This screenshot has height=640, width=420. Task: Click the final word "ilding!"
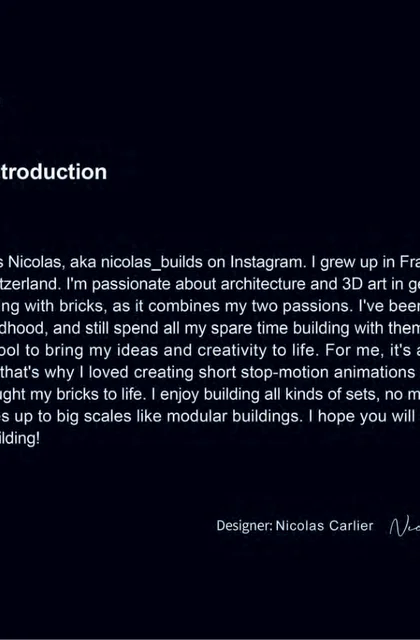[x=20, y=438]
